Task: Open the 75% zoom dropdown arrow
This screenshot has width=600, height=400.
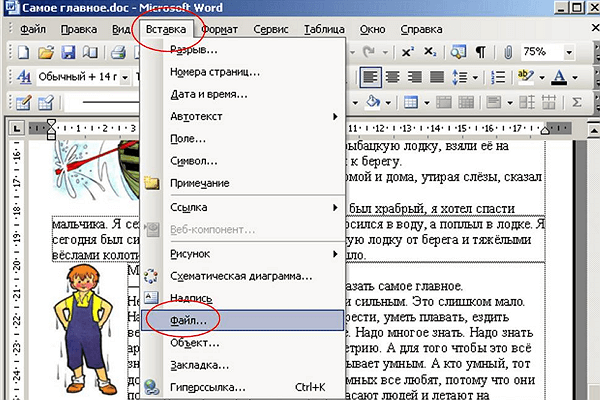Action: [x=569, y=52]
